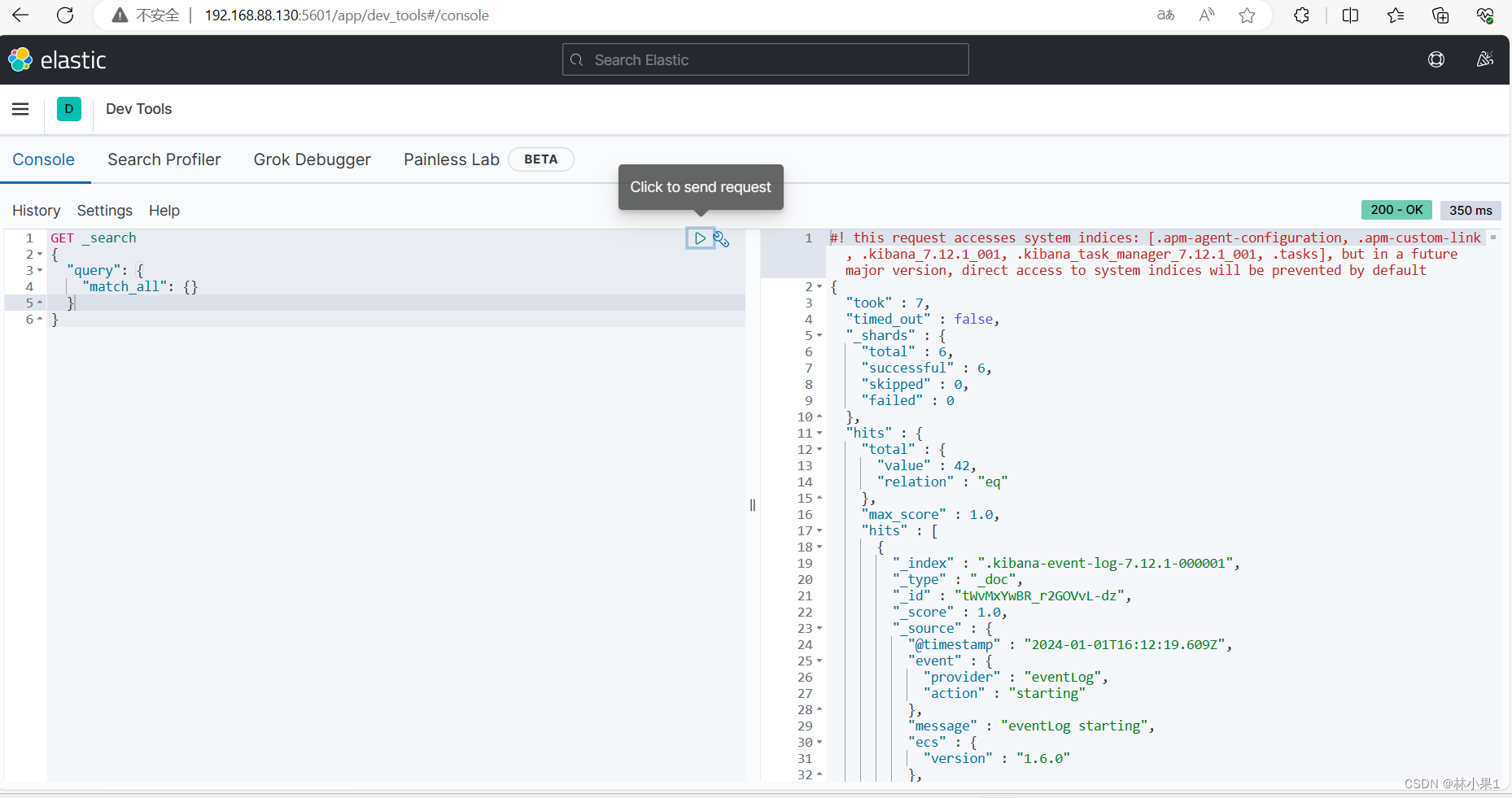Screen dimensions: 1512x798
Task: Open the hamburger navigation menu
Action: tap(20, 109)
